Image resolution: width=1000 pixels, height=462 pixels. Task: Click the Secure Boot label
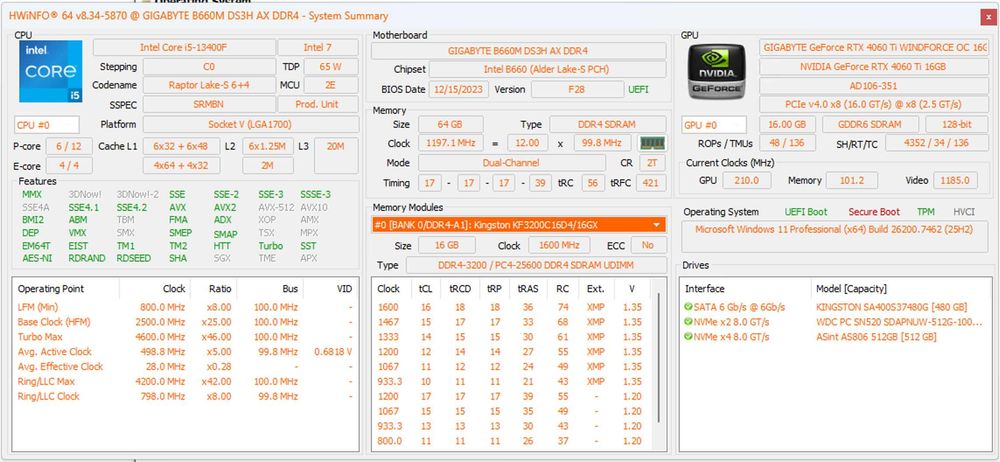(x=874, y=212)
